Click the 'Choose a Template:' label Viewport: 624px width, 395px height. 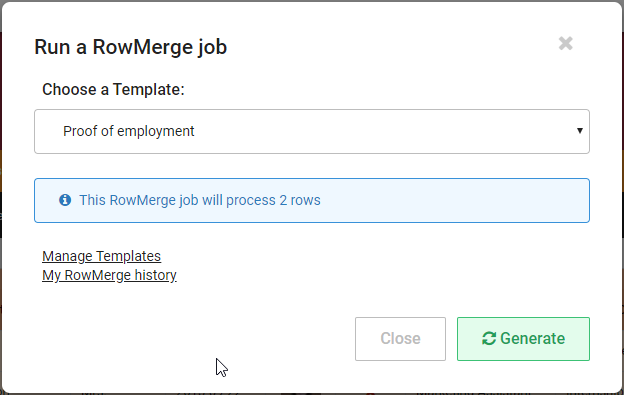click(113, 90)
